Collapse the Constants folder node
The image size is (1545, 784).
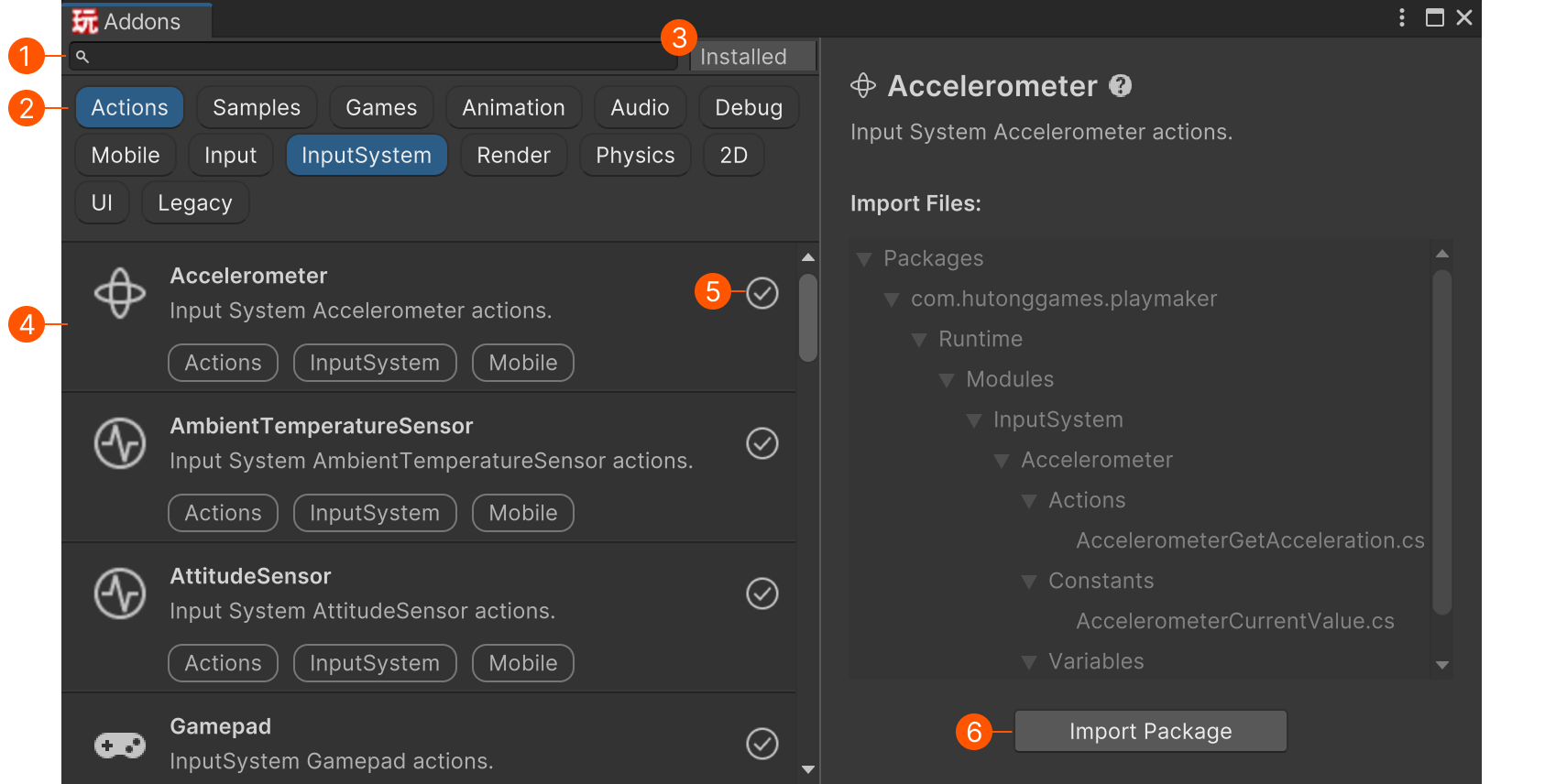click(x=1028, y=583)
